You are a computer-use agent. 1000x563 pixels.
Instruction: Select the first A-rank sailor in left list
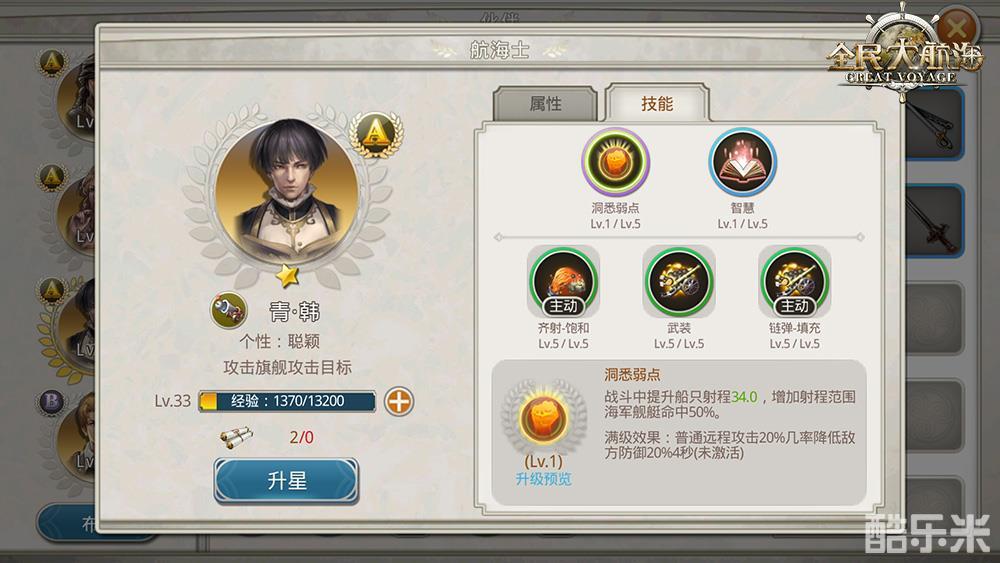coord(67,96)
